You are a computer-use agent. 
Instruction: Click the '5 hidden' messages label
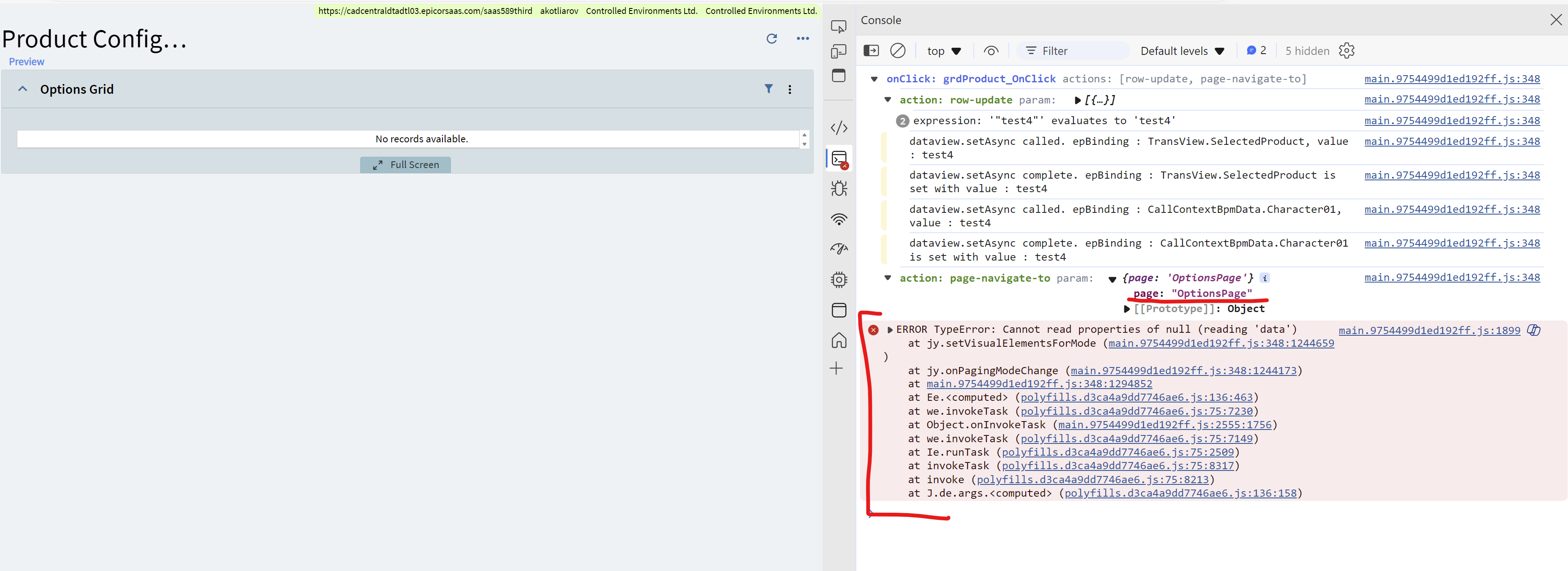[x=1307, y=51]
